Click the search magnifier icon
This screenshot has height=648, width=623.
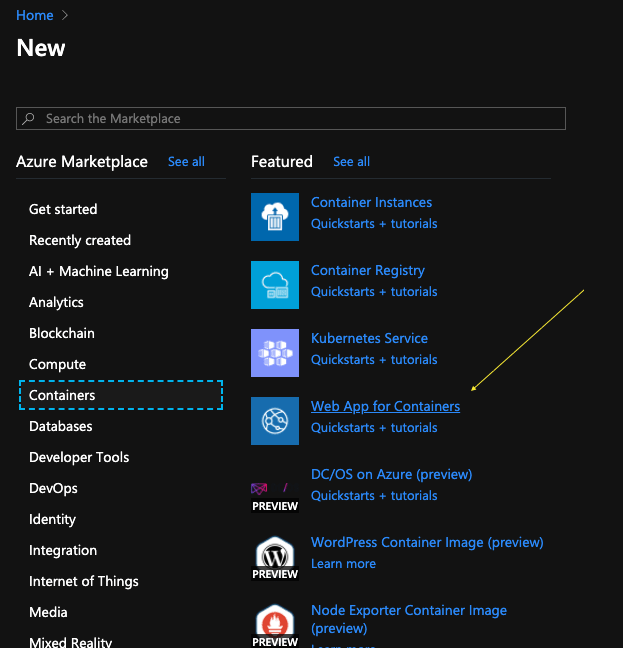[29, 119]
